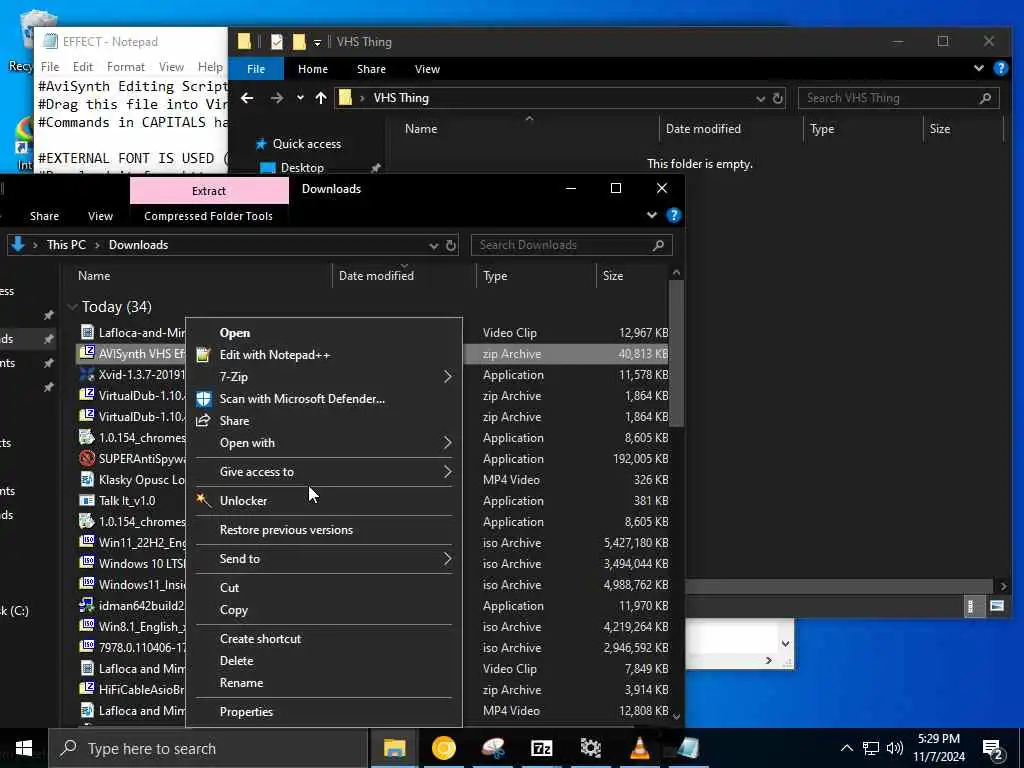Select the SUPERAntiSpyware file icon
Viewport: 1024px width, 768px height.
coord(87,458)
